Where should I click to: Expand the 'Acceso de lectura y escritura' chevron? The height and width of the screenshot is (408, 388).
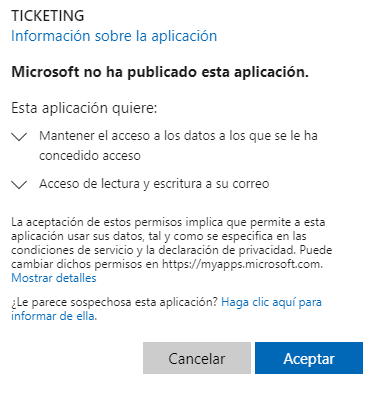tap(19, 185)
